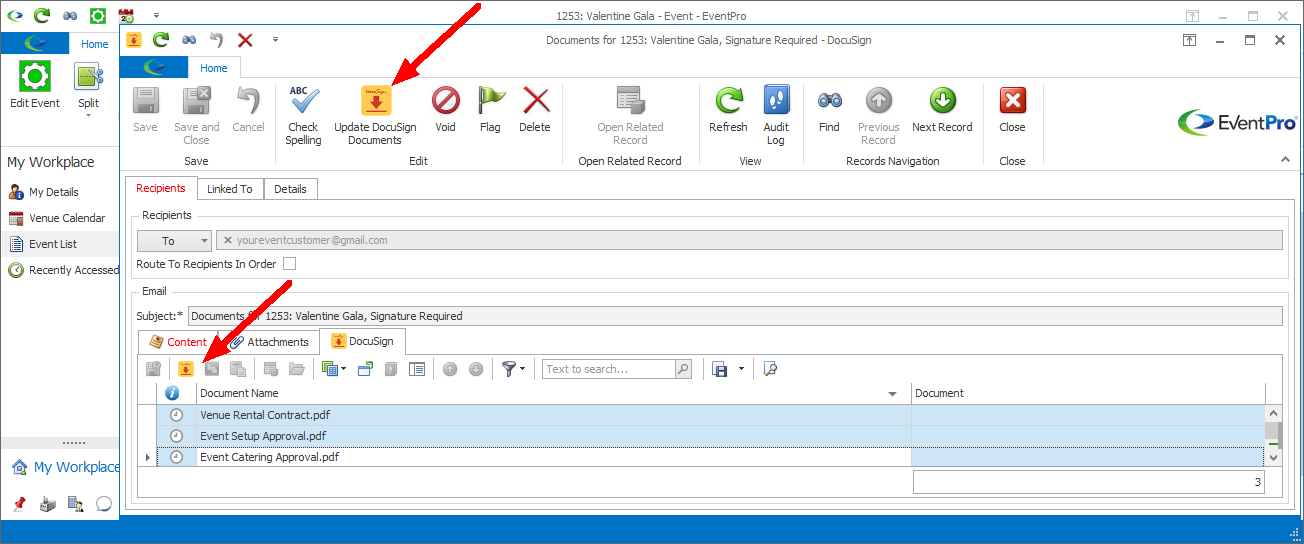Toggle the Route To Recipients In Order checkbox
The height and width of the screenshot is (544, 1304).
(290, 264)
